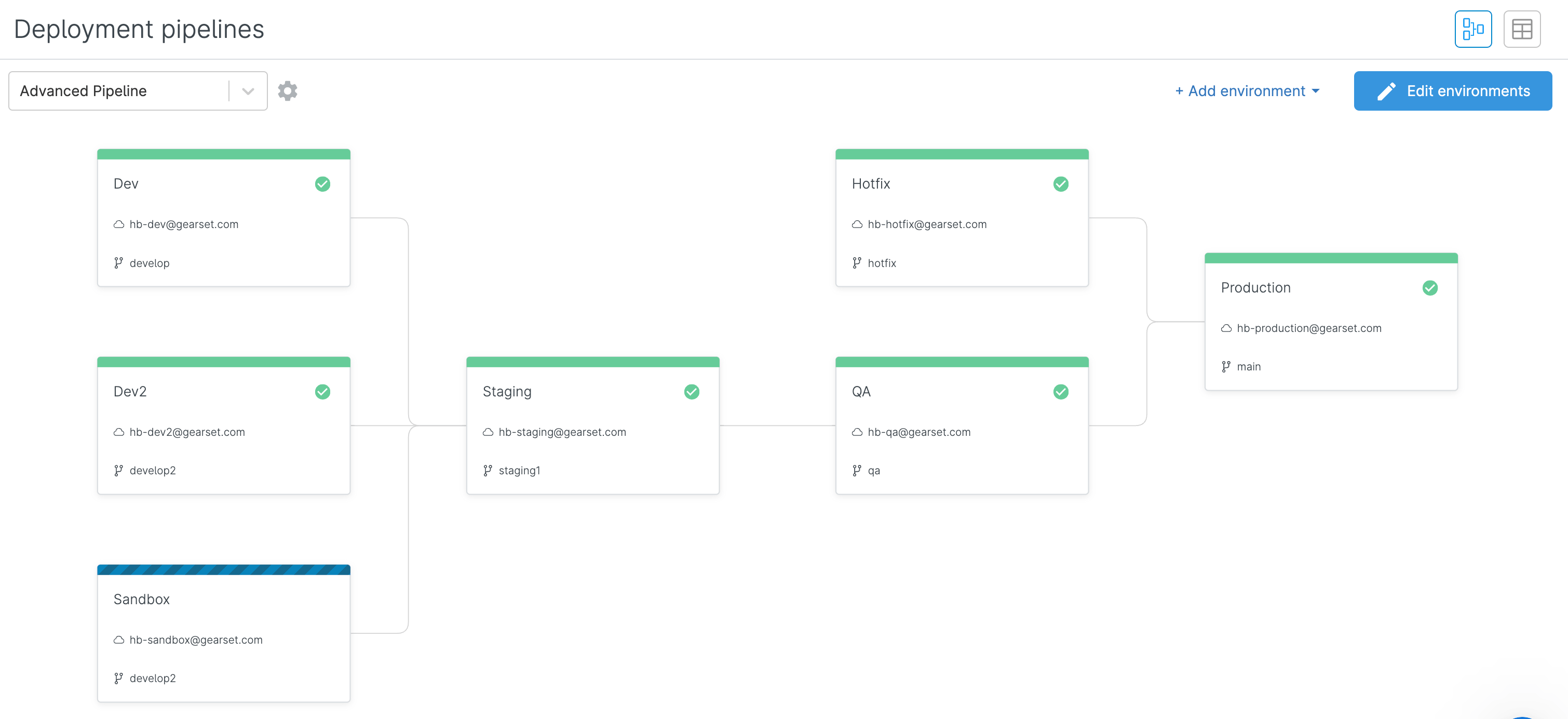Click the Dev environment green check status
This screenshot has height=719, width=1568.
(322, 184)
